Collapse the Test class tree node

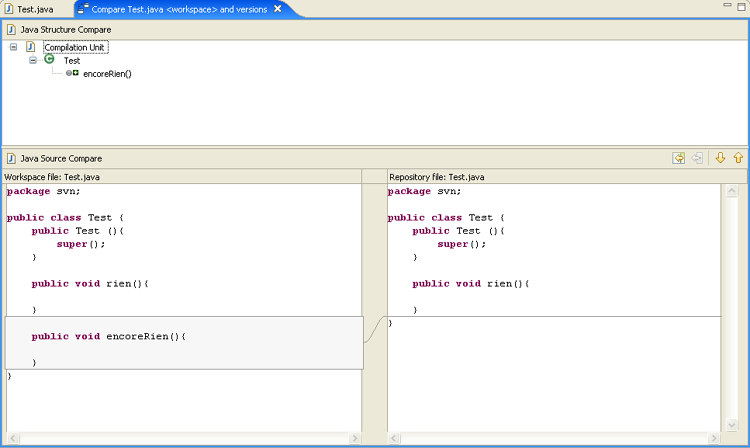33,60
